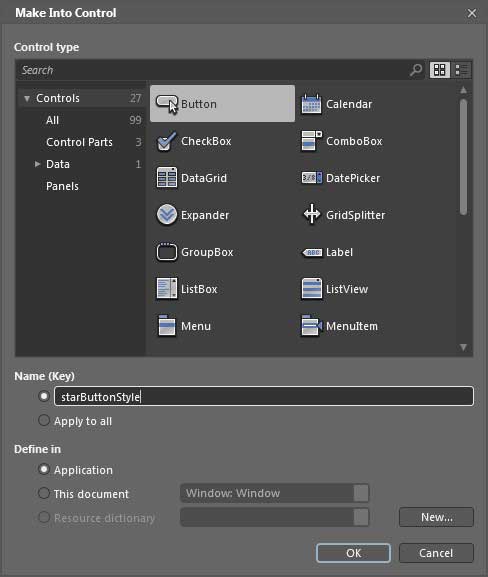Select the Application radio option
The image size is (488, 577).
pos(44,469)
